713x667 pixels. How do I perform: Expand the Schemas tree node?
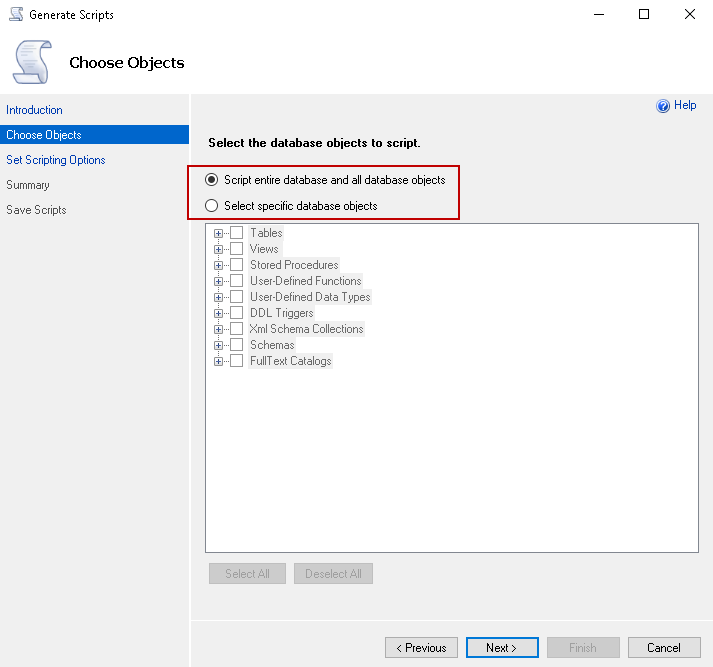[x=218, y=345]
